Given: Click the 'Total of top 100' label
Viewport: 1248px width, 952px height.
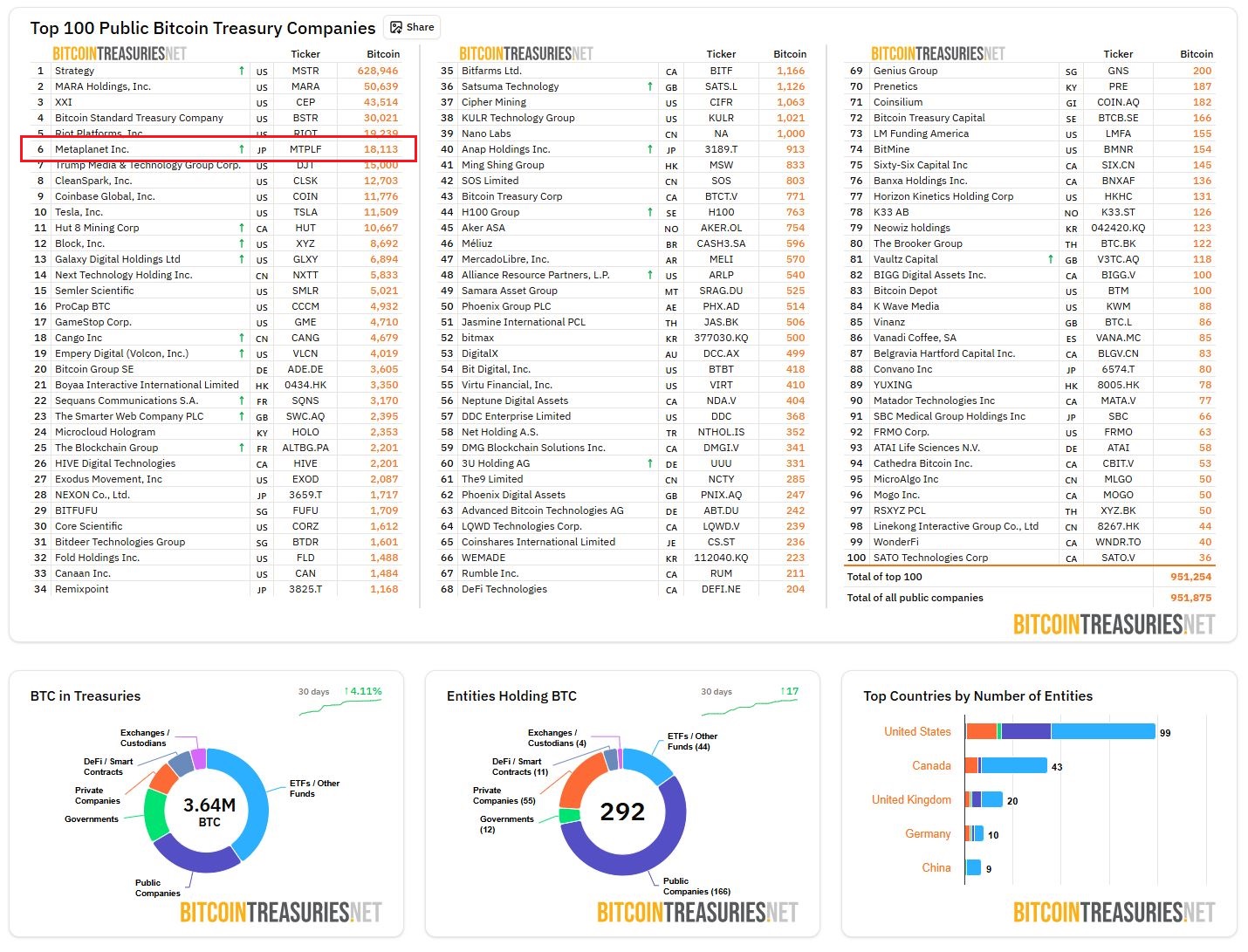Looking at the screenshot, I should pos(885,577).
